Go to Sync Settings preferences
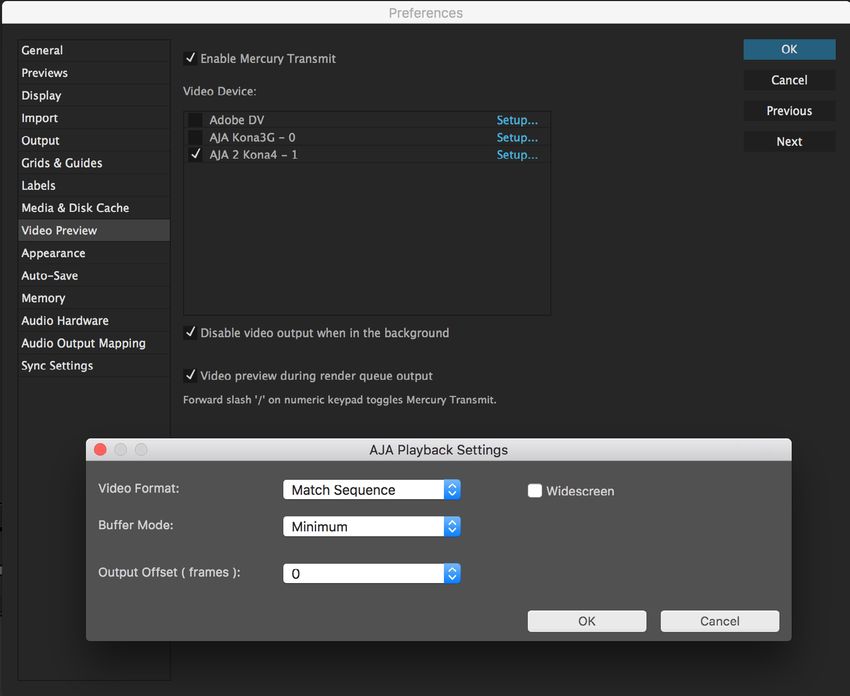 (x=94, y=366)
